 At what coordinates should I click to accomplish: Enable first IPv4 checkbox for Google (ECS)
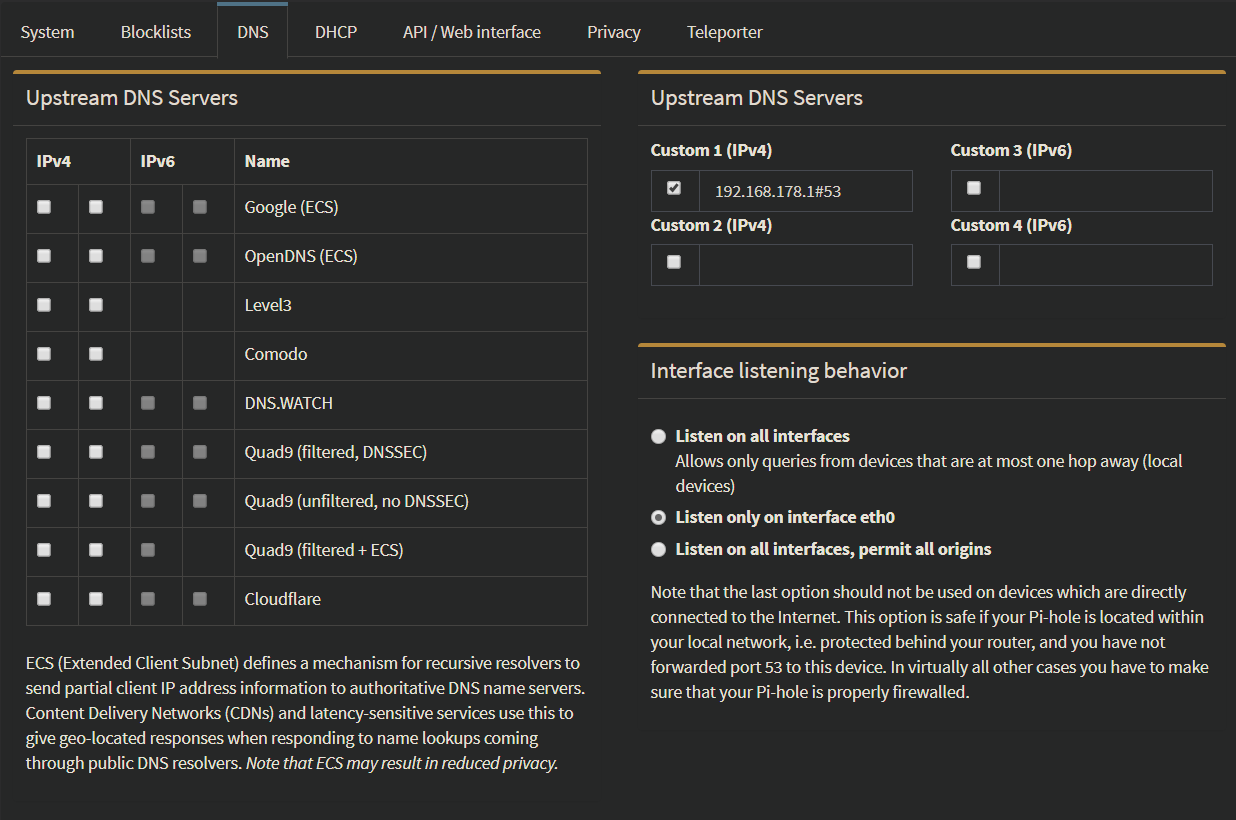pos(44,207)
